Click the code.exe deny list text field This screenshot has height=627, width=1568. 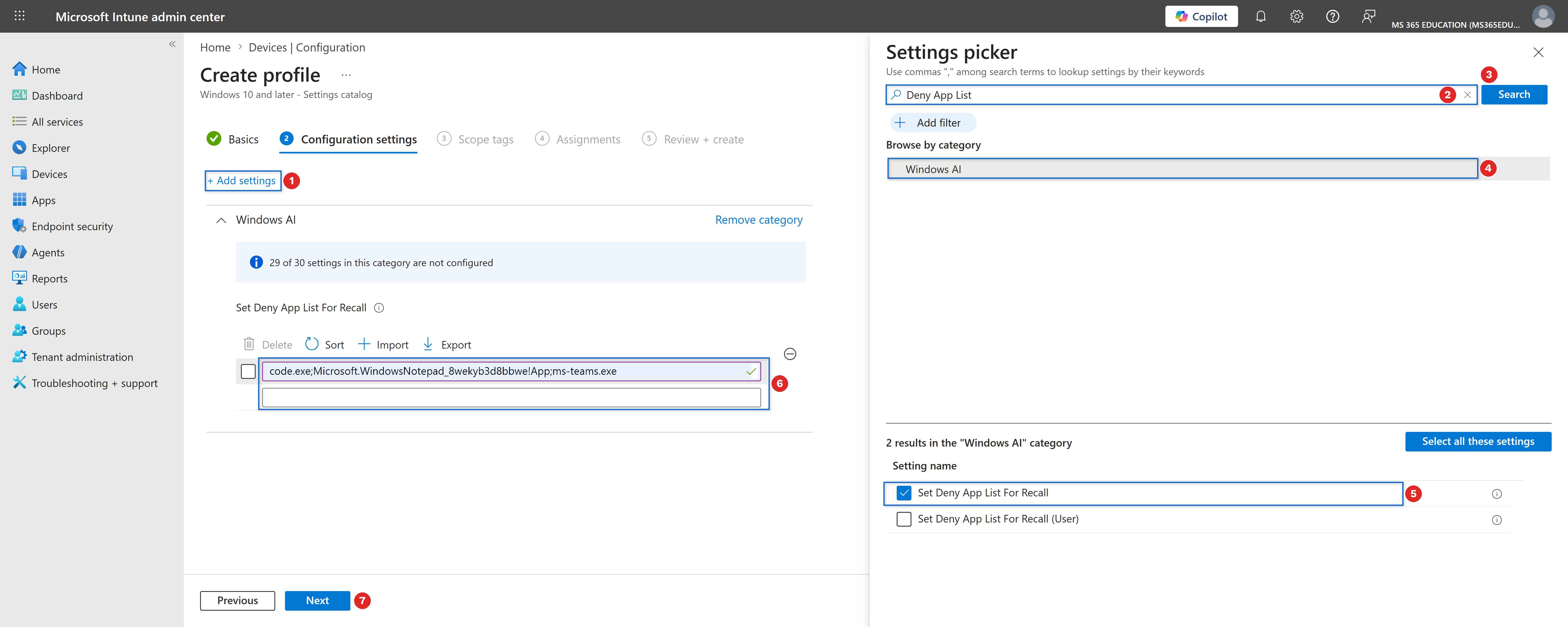pos(511,371)
